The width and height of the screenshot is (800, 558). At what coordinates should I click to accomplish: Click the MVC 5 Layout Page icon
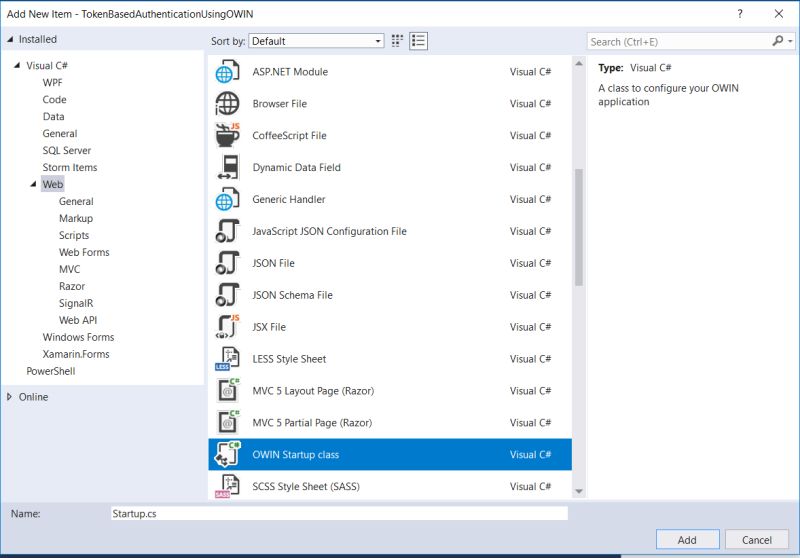pos(228,391)
